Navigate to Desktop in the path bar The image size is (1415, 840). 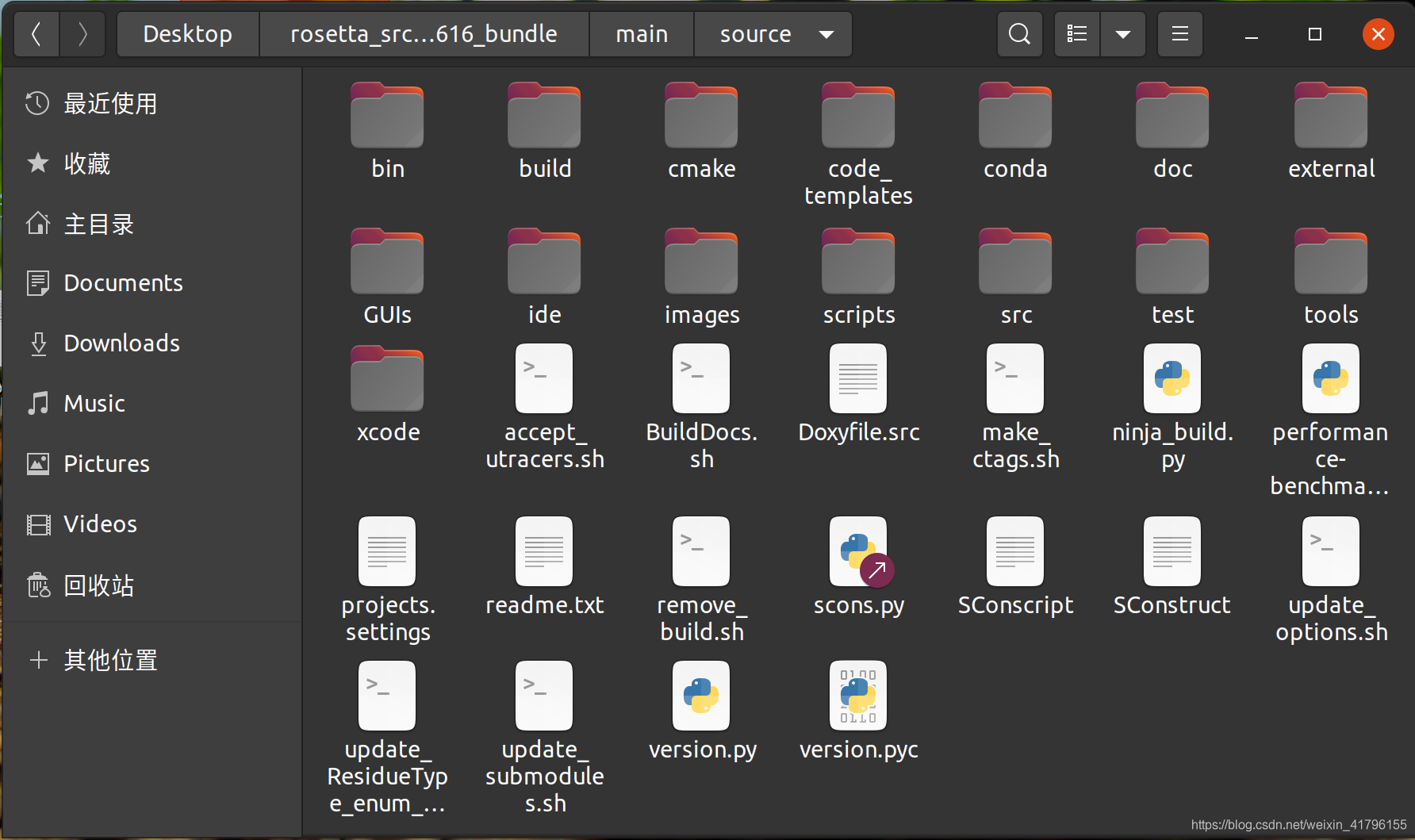coord(188,34)
